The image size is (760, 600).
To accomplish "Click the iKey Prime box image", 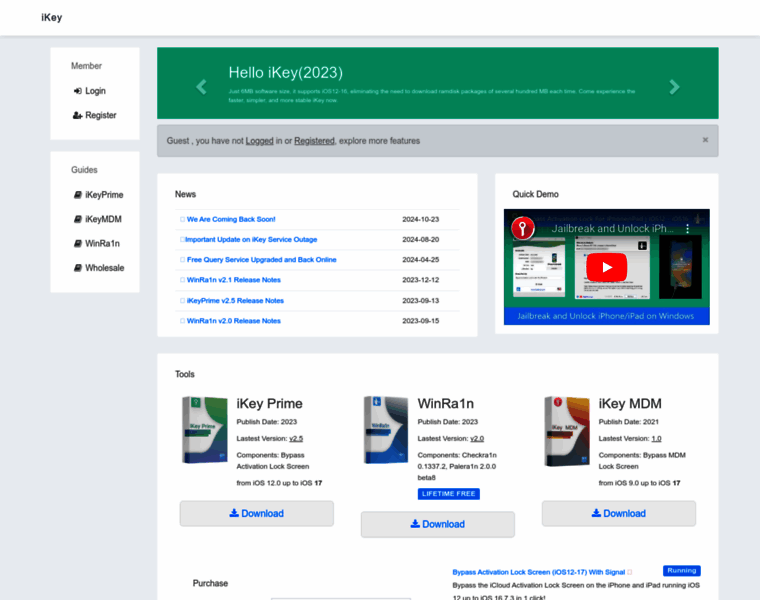I will coord(205,429).
